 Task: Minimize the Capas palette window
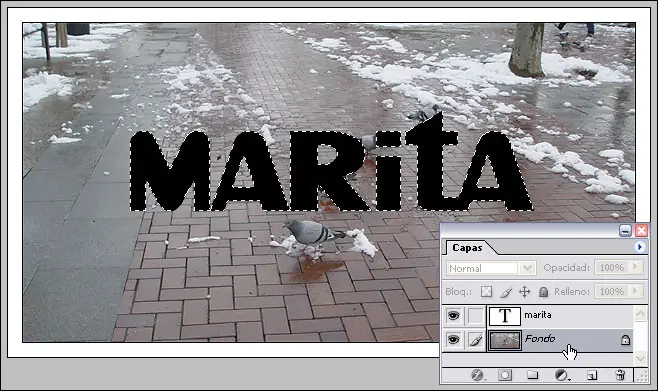pos(625,230)
